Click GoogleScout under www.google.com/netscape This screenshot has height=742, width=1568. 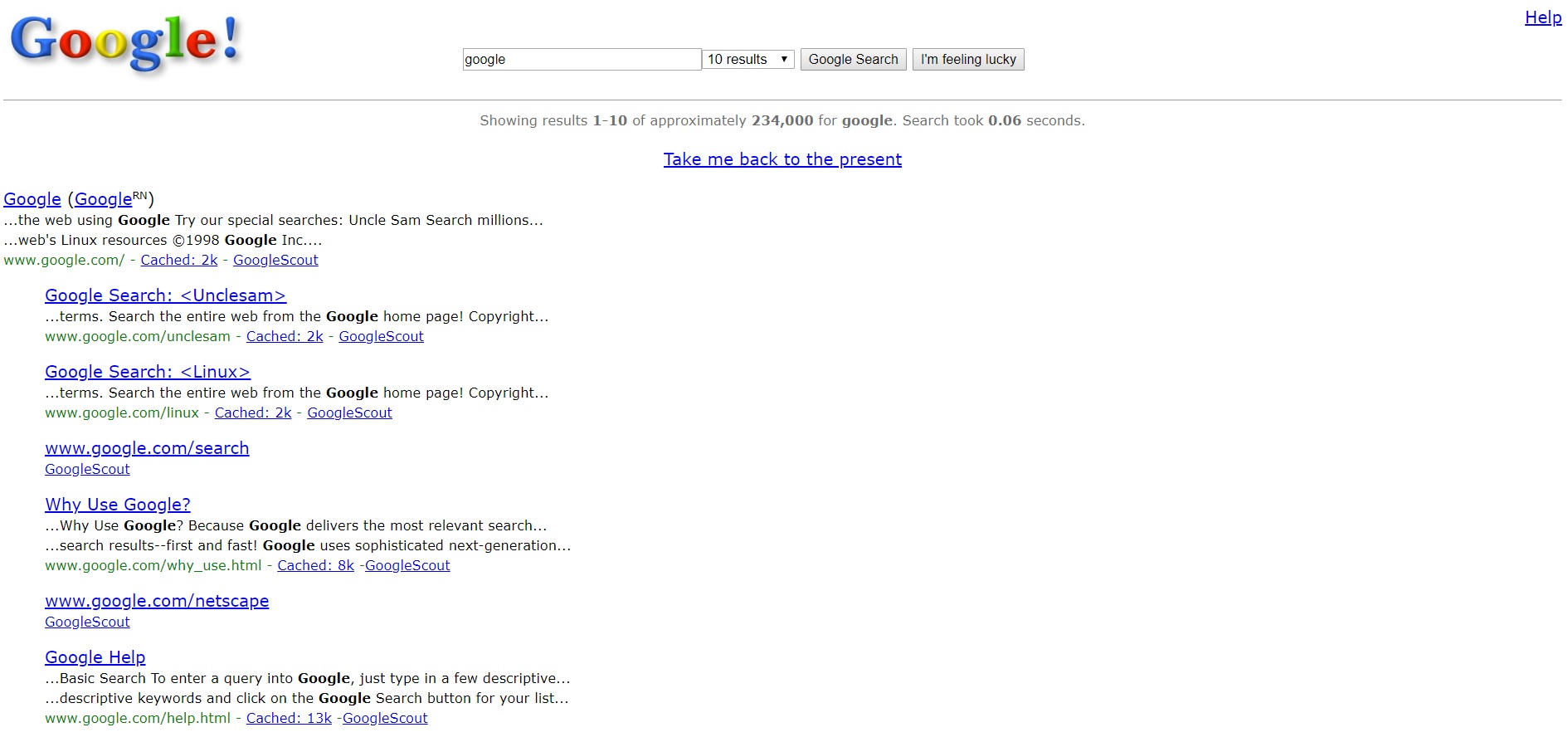pyautogui.click(x=87, y=622)
